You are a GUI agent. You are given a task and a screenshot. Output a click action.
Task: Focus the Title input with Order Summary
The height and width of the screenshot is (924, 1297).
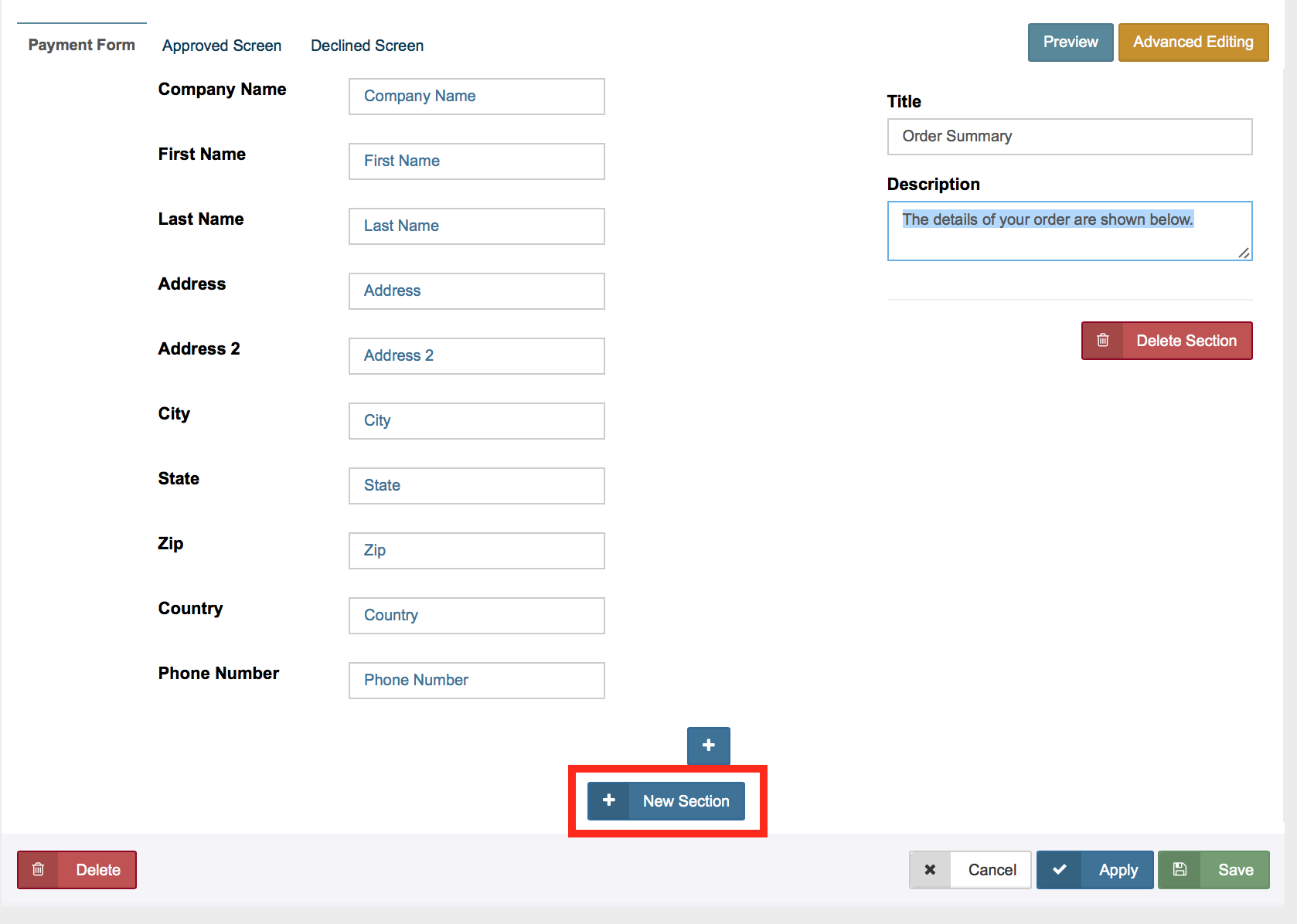coord(1069,137)
